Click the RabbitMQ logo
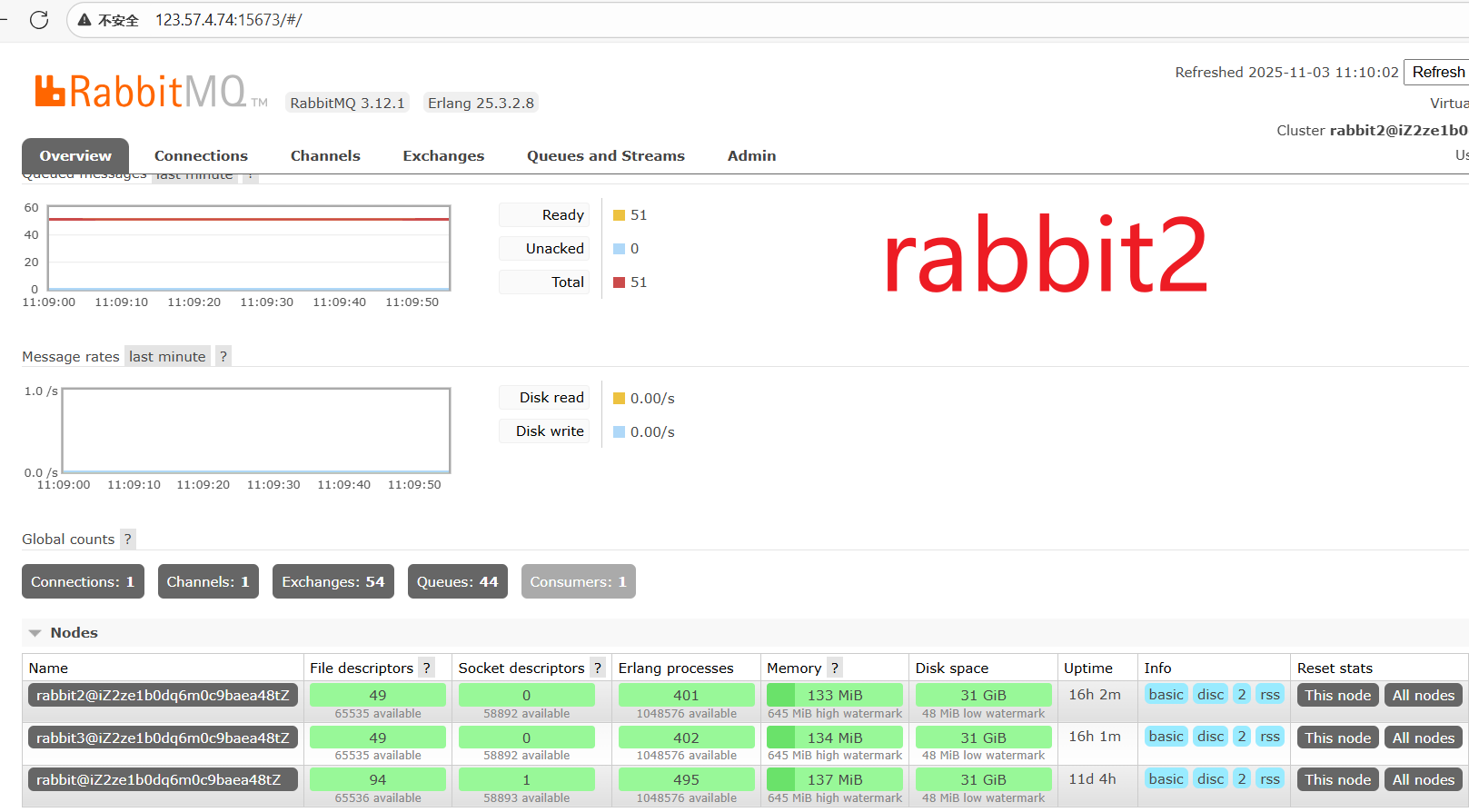 point(151,92)
